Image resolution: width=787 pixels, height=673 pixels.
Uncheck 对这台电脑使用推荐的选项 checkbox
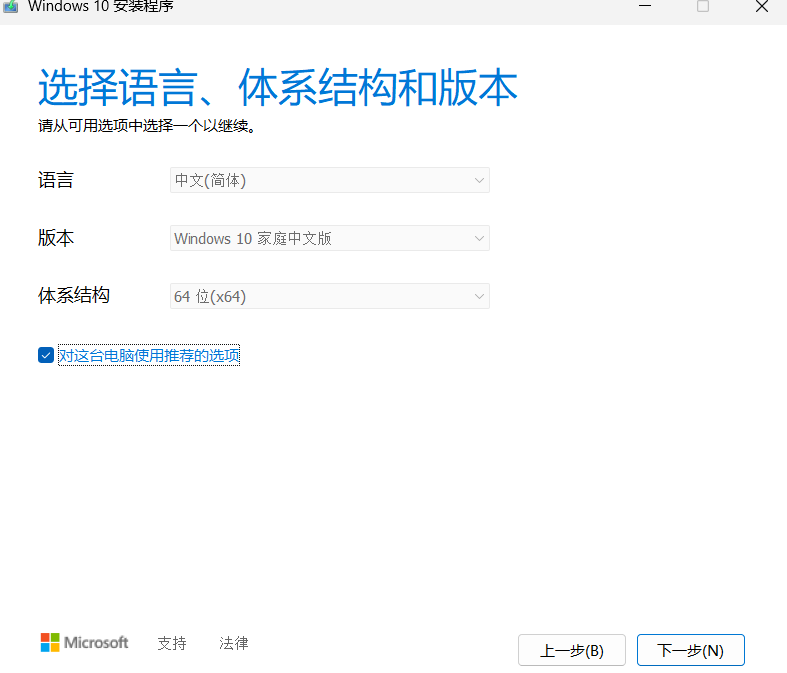(x=46, y=355)
